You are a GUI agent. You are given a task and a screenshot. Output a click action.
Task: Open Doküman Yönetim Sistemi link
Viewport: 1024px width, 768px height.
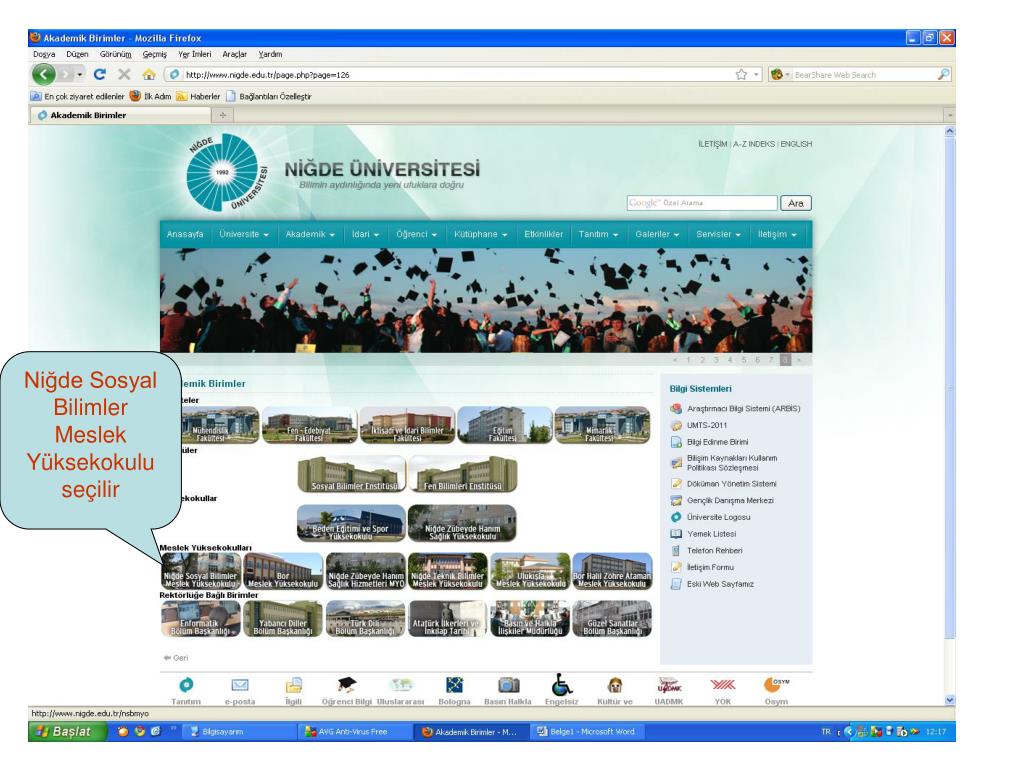click(x=731, y=484)
